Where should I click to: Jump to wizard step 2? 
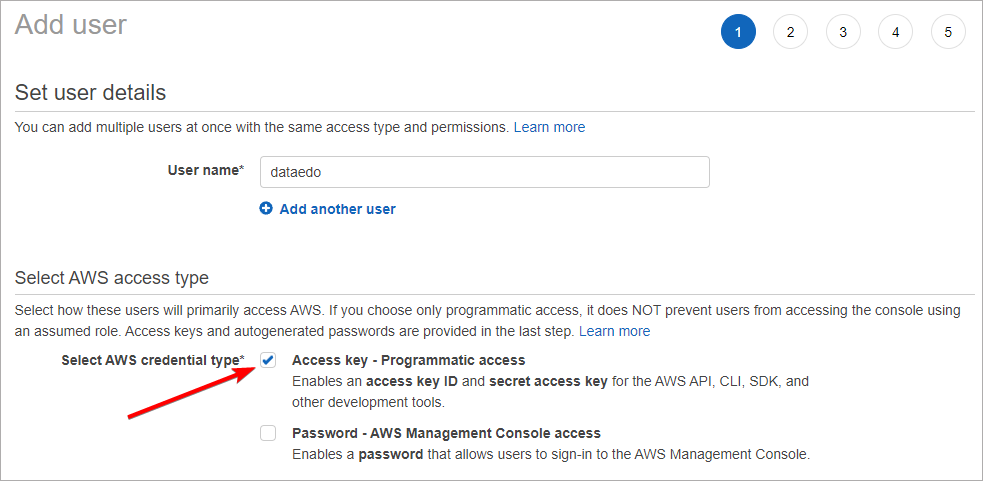[791, 31]
